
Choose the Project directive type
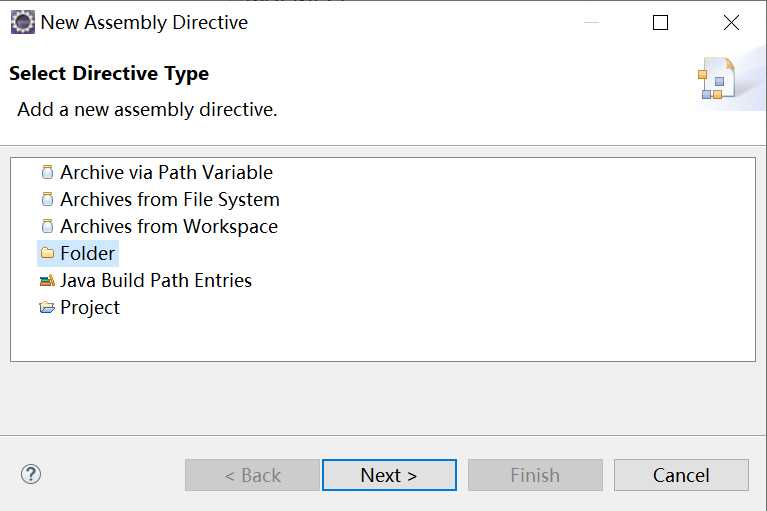pyautogui.click(x=90, y=307)
